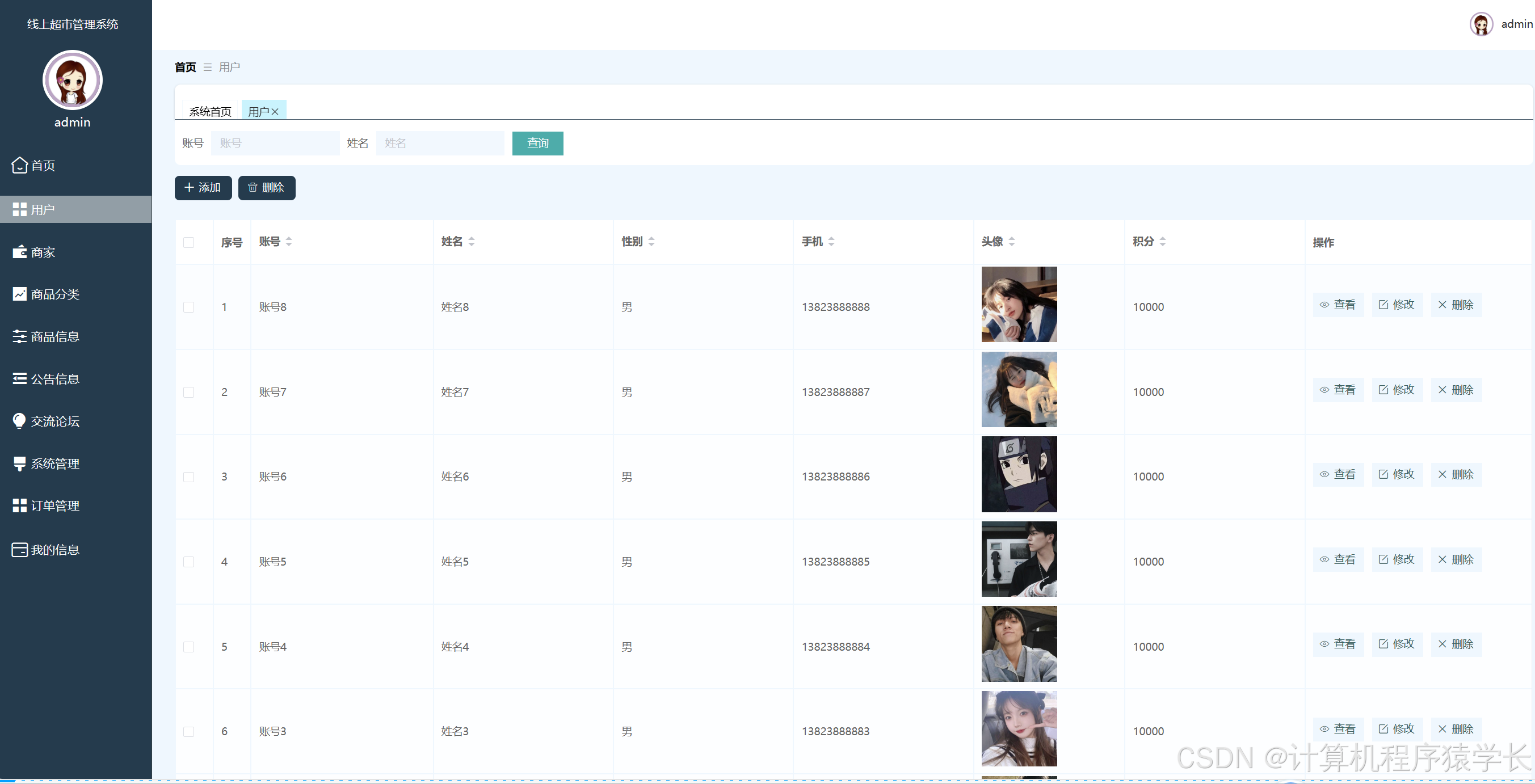Viewport: 1535px width, 784px height.
Task: Open the 商品信息 sliders icon in the sidebar
Action: click(20, 336)
